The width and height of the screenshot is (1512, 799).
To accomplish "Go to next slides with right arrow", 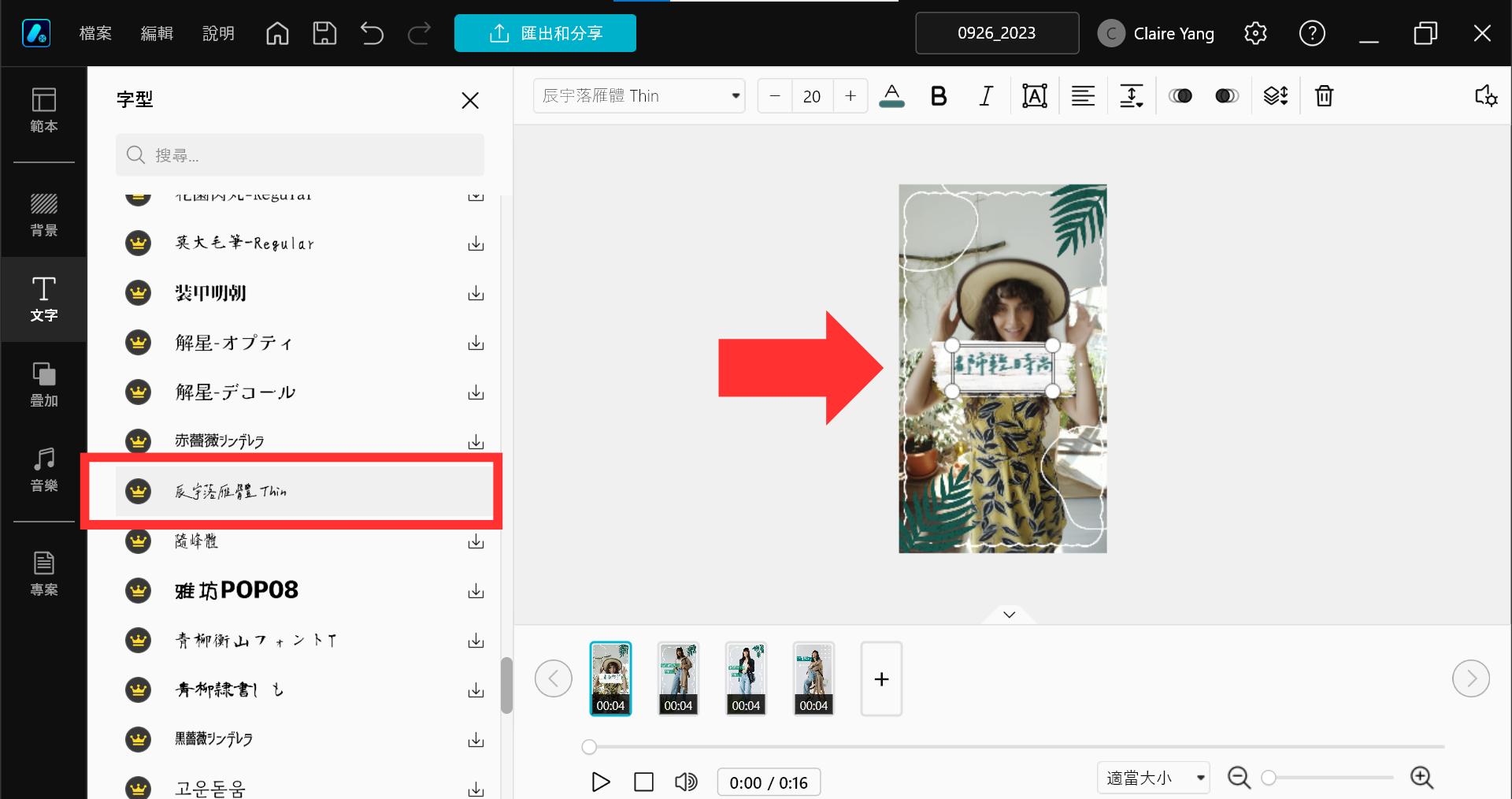I will [1471, 678].
